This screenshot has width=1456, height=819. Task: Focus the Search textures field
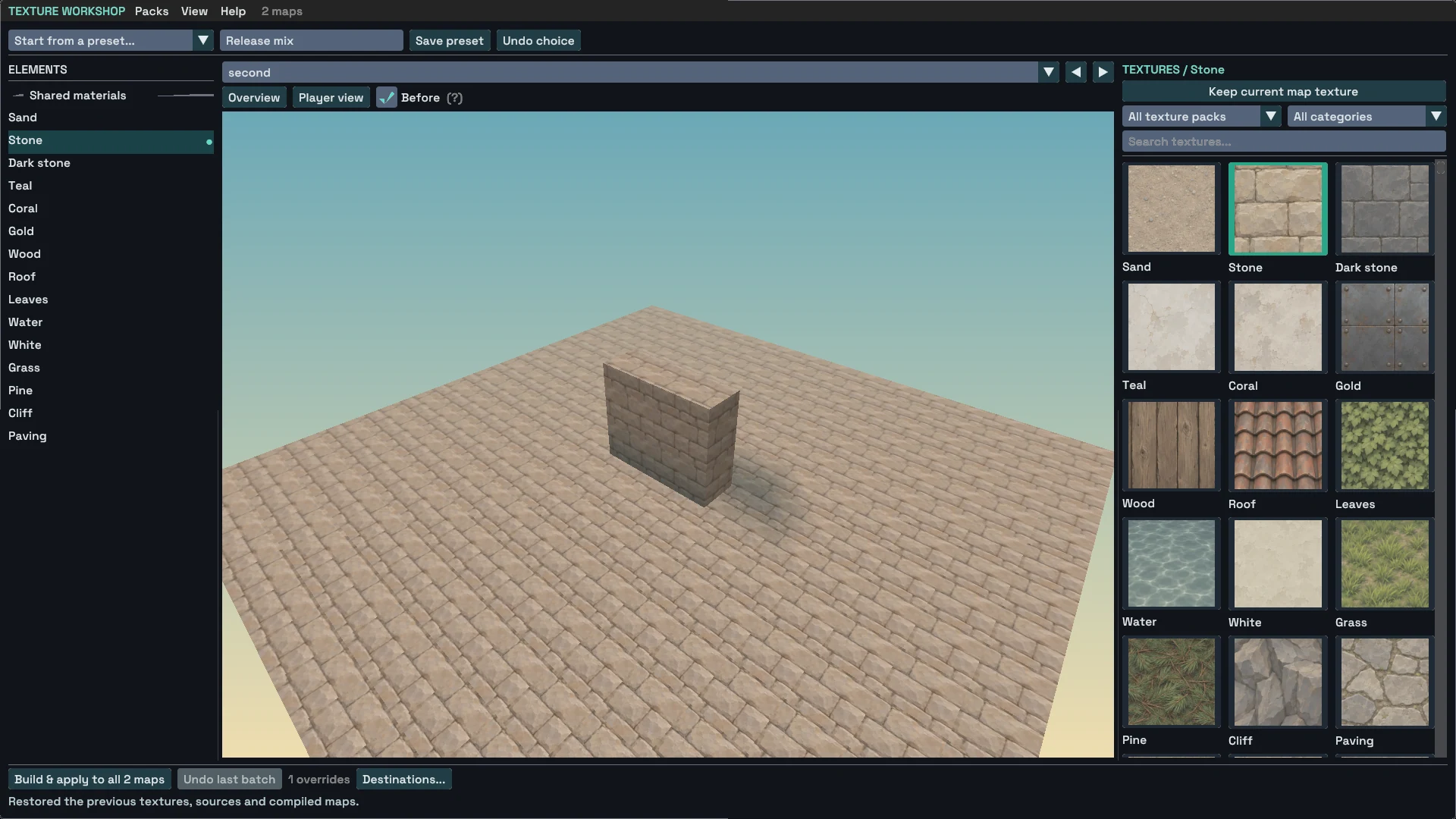tap(1283, 142)
